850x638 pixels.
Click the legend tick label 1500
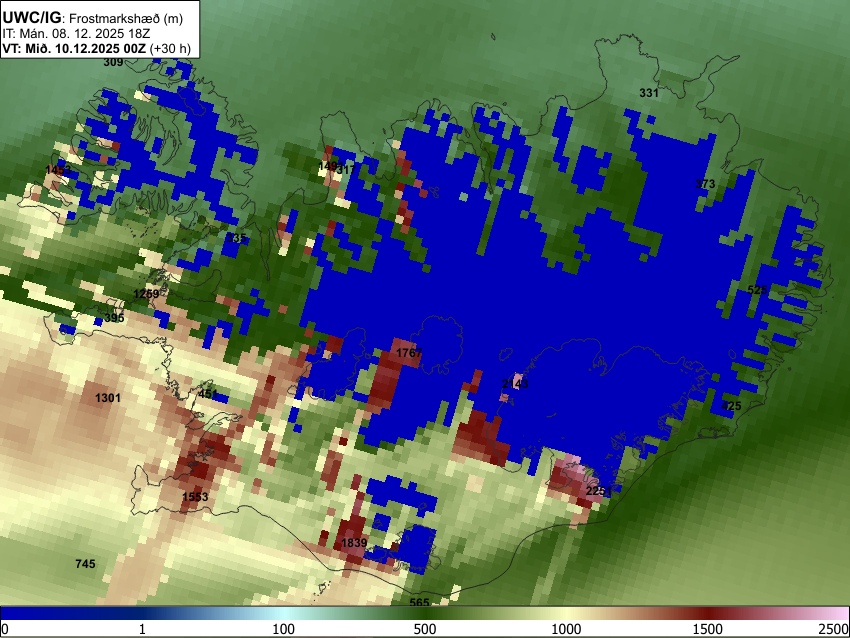pos(708,629)
